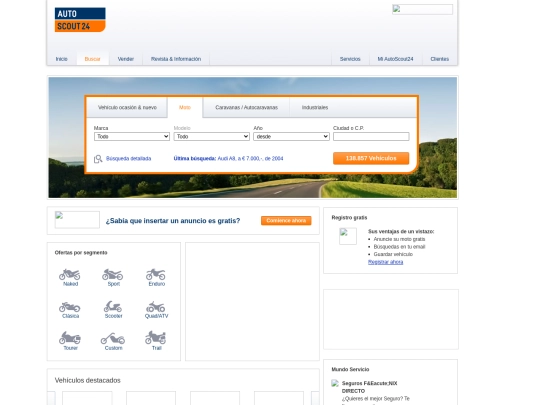Switch to Caravanas / Autocaravanas tab

[x=247, y=107]
